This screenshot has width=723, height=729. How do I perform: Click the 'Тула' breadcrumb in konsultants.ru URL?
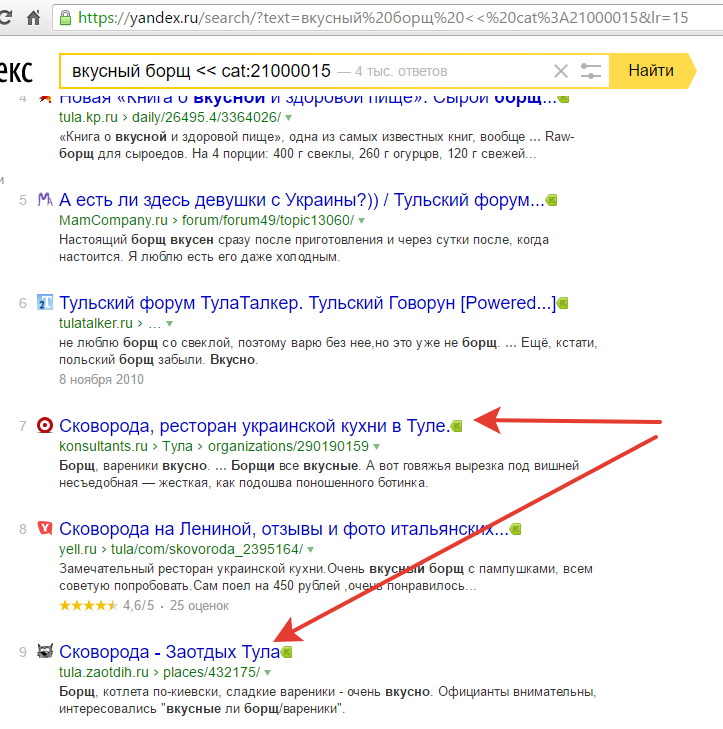pos(177,446)
